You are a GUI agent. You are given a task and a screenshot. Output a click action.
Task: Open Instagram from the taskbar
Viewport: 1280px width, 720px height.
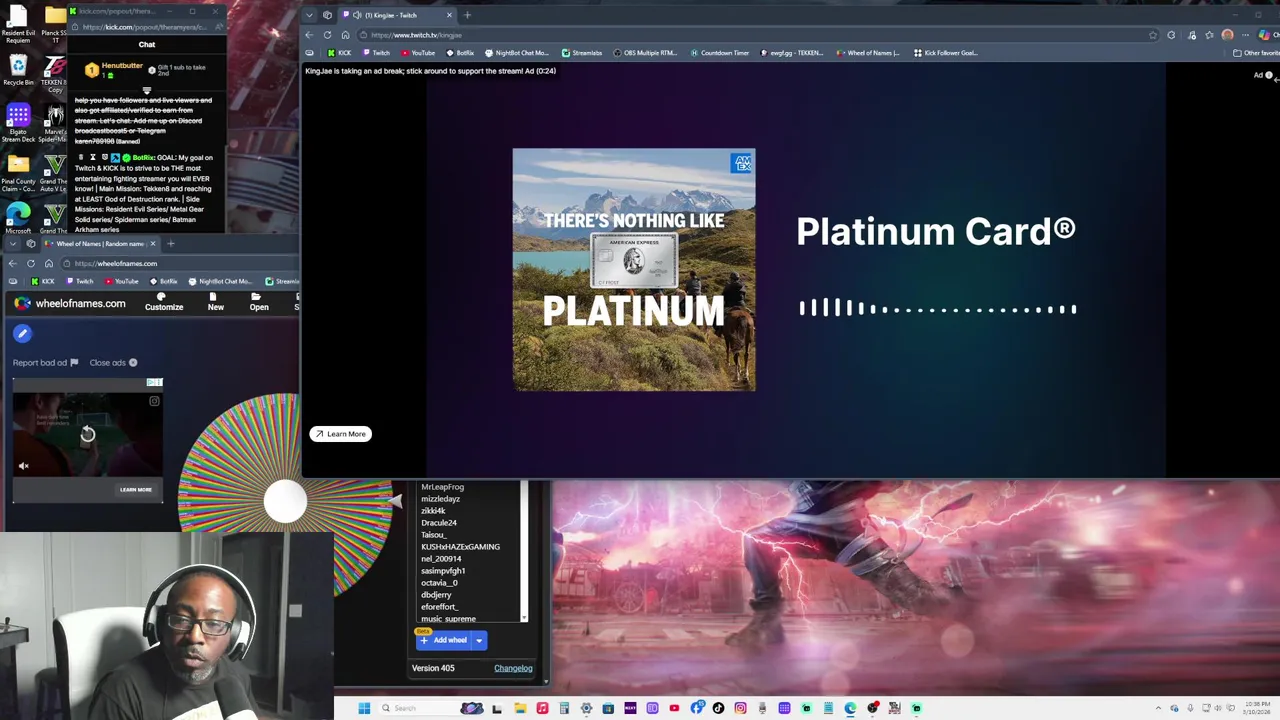point(740,708)
